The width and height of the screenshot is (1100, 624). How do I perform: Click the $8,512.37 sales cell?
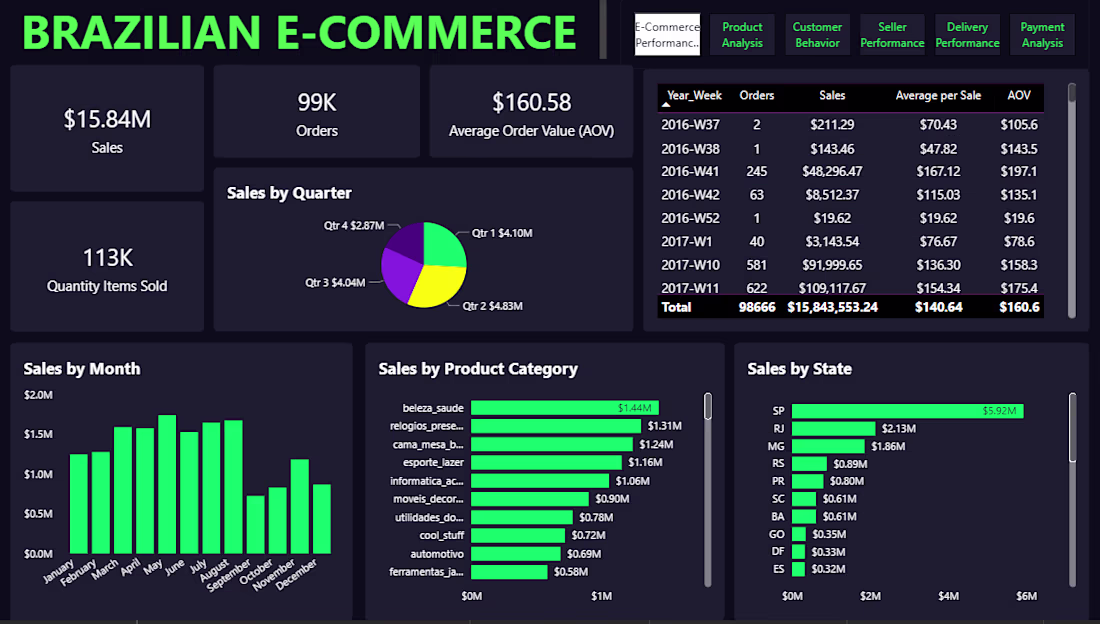pyautogui.click(x=832, y=195)
